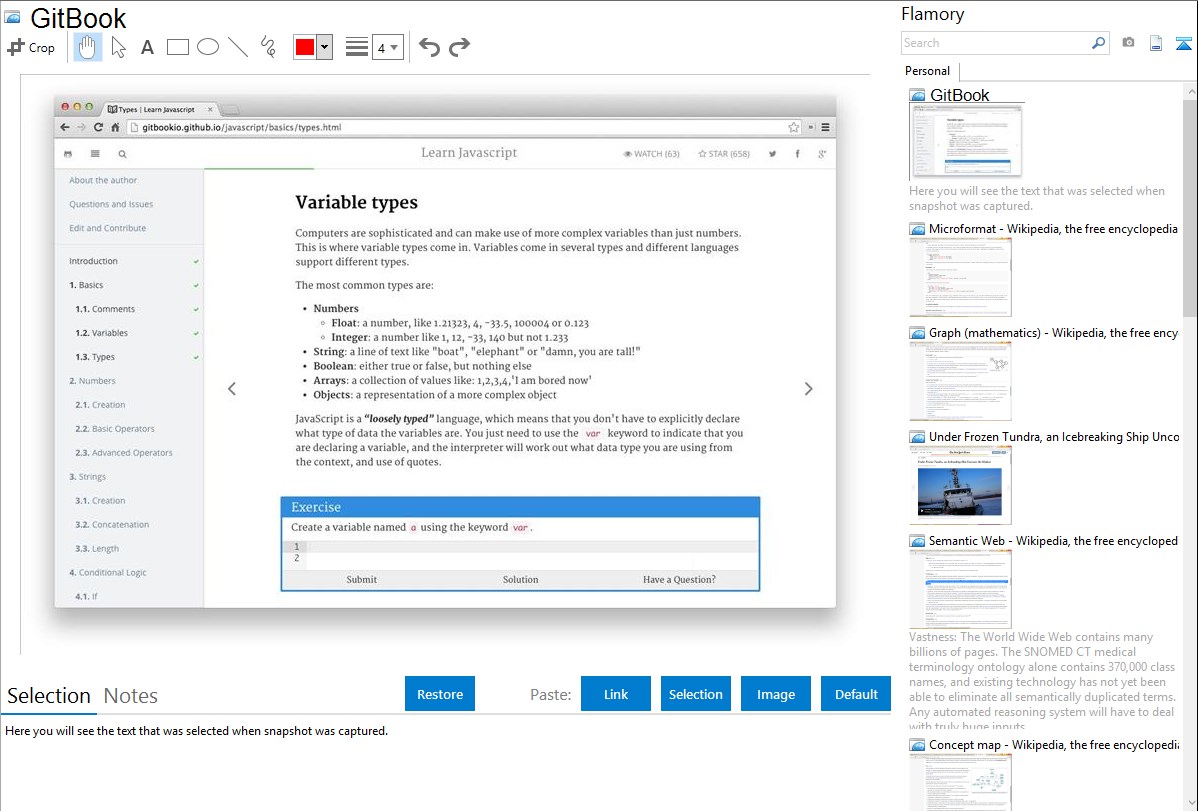Click the browser back arrow in the snapshot
This screenshot has width=1198, height=811.
[x=65, y=127]
